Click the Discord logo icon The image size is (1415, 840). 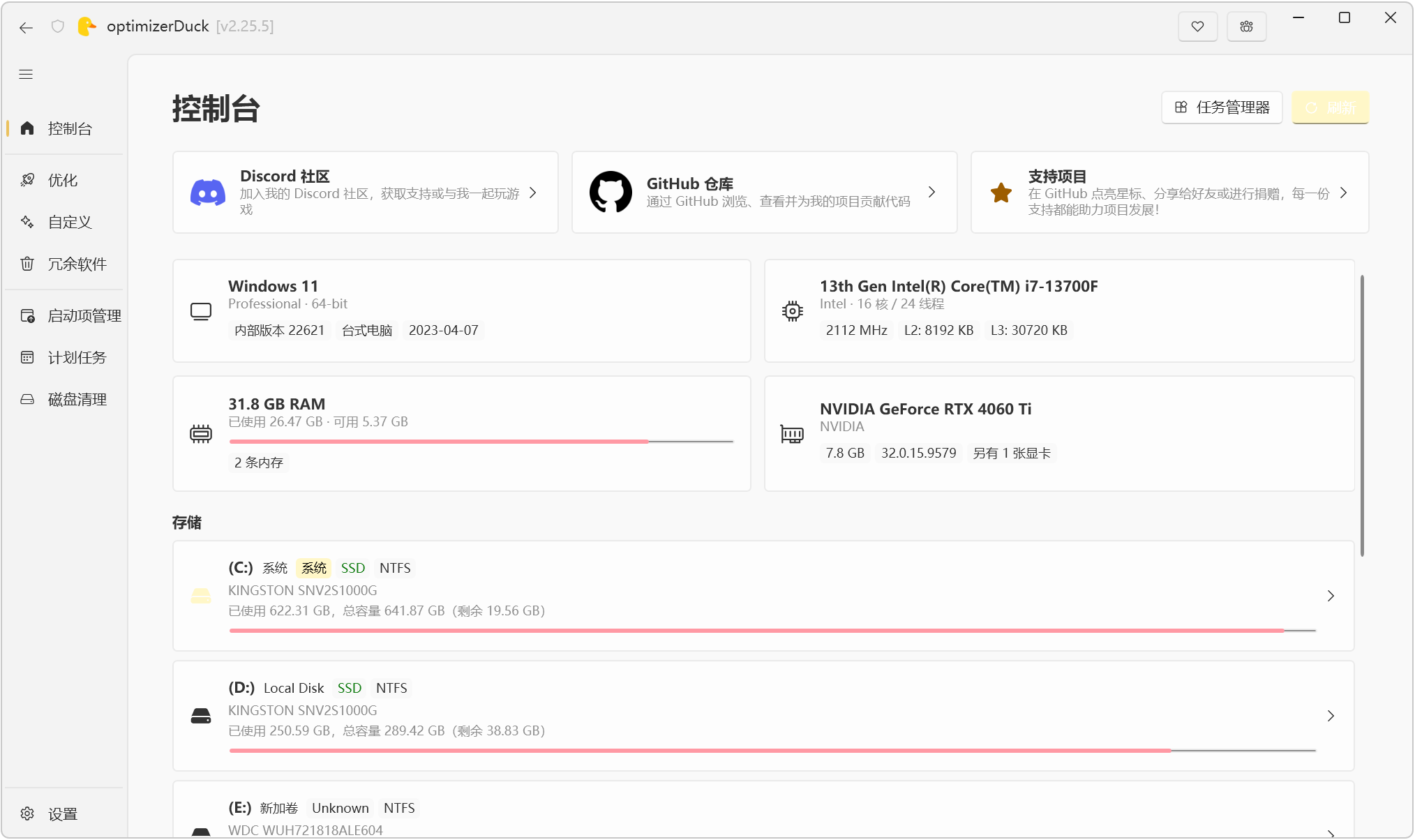pos(208,193)
